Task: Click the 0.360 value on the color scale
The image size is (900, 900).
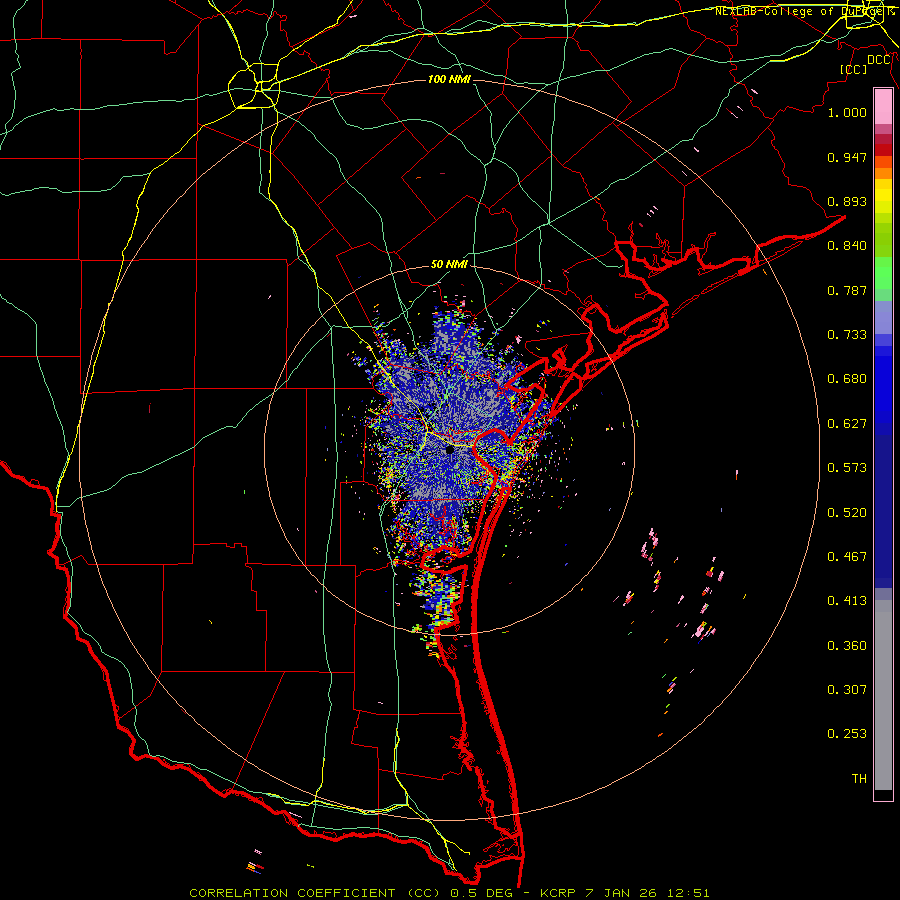Action: pos(847,646)
